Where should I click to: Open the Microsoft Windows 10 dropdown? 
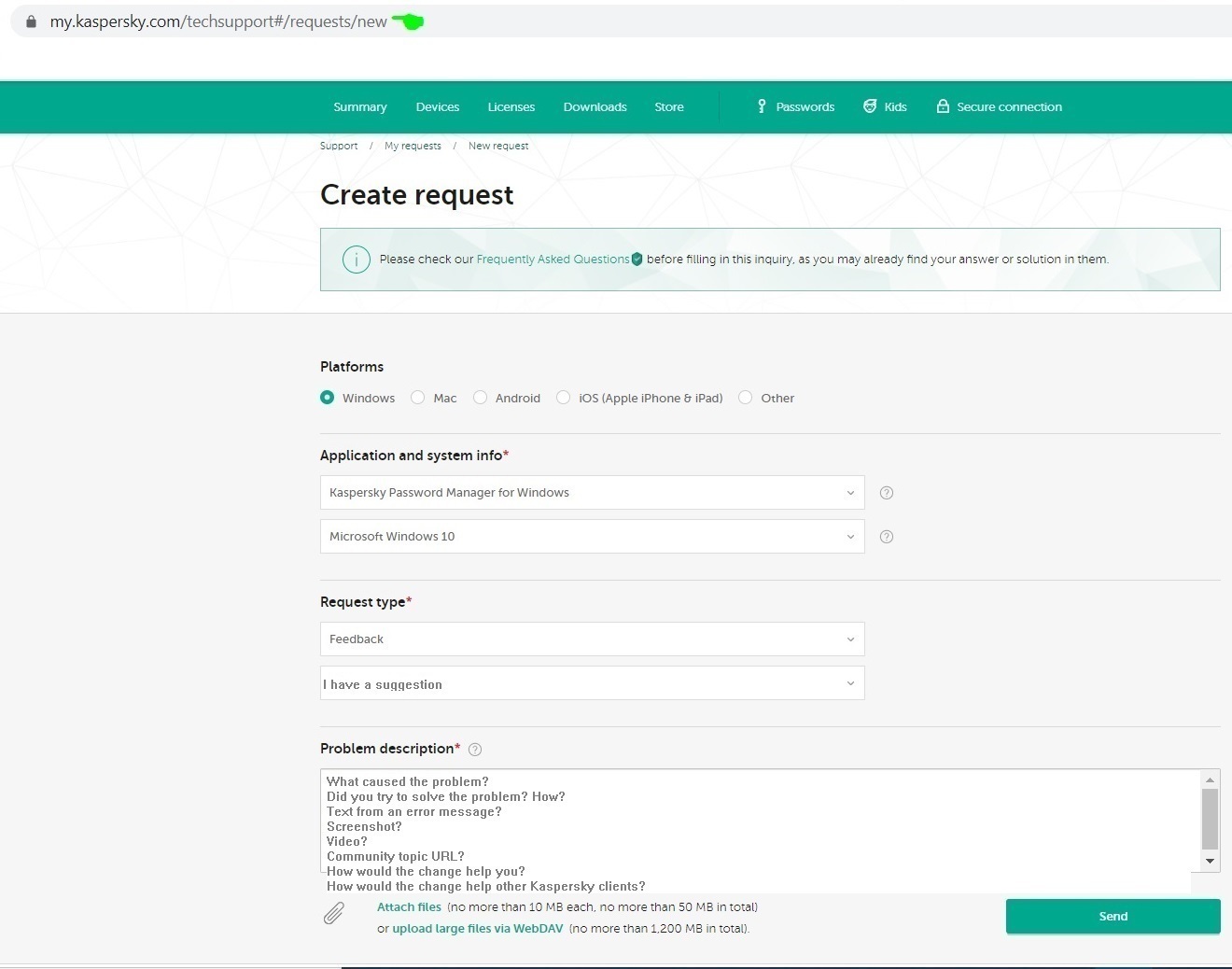tap(592, 537)
